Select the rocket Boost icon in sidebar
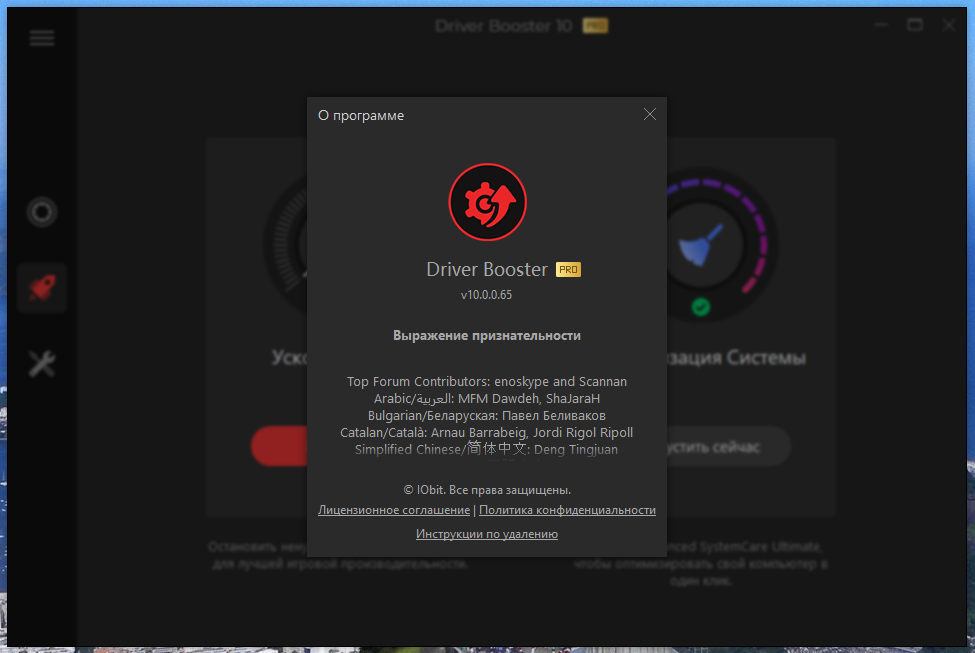 coord(42,287)
